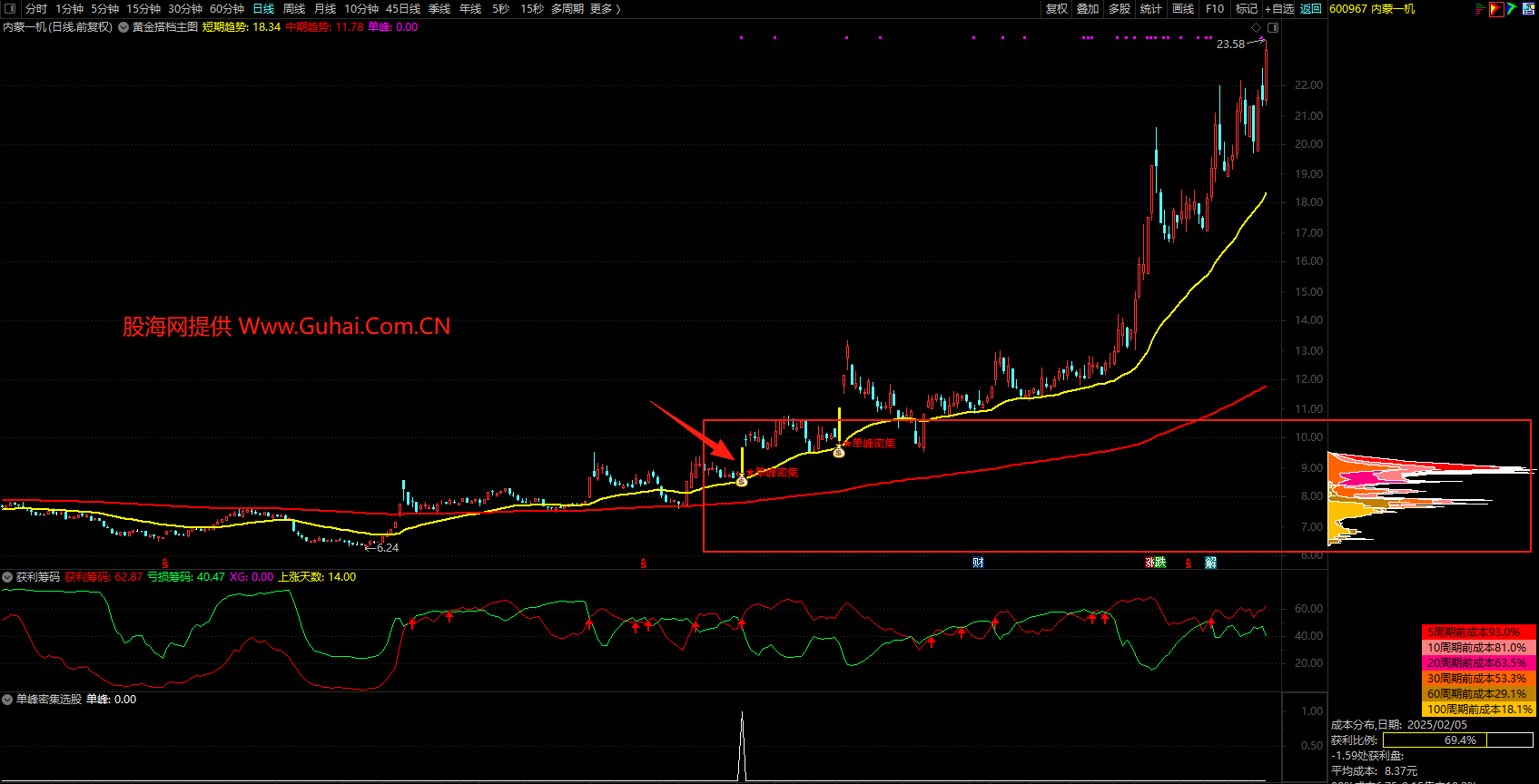The height and width of the screenshot is (784, 1539).
Task: Click the 30周期前成本53.3% orange swatch
Action: (x=1479, y=679)
